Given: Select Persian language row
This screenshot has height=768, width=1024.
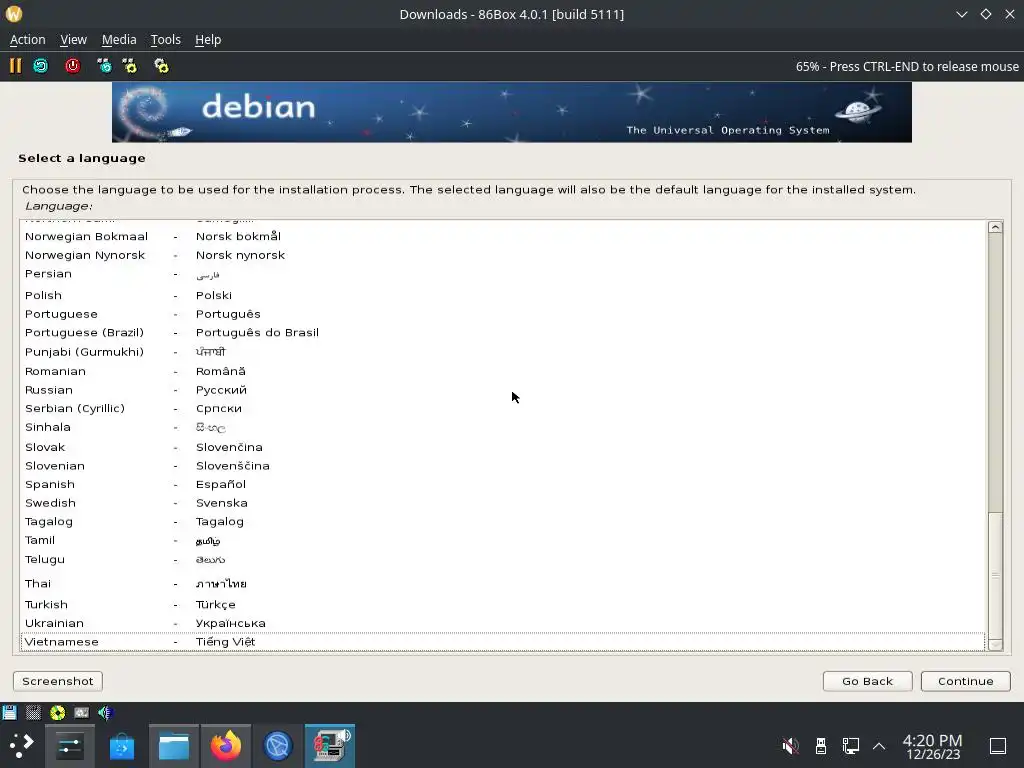Looking at the screenshot, I should (502, 274).
